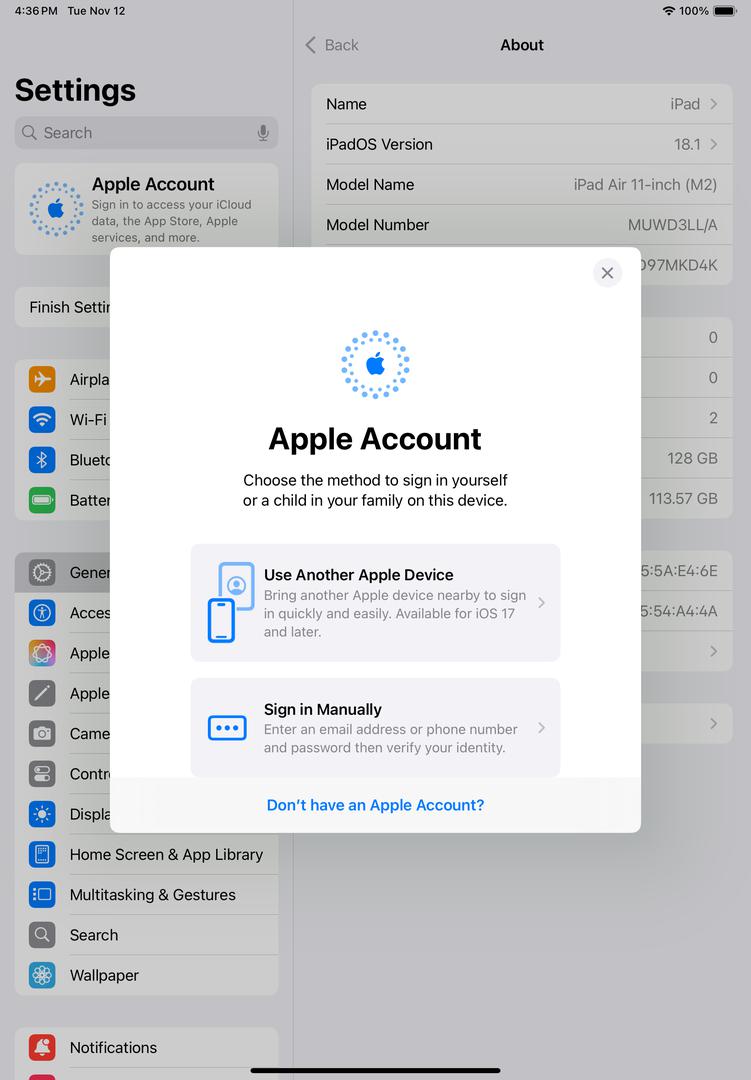Screen dimensions: 751x1080
Task: Tap the Camera settings icon
Action: click(x=42, y=734)
